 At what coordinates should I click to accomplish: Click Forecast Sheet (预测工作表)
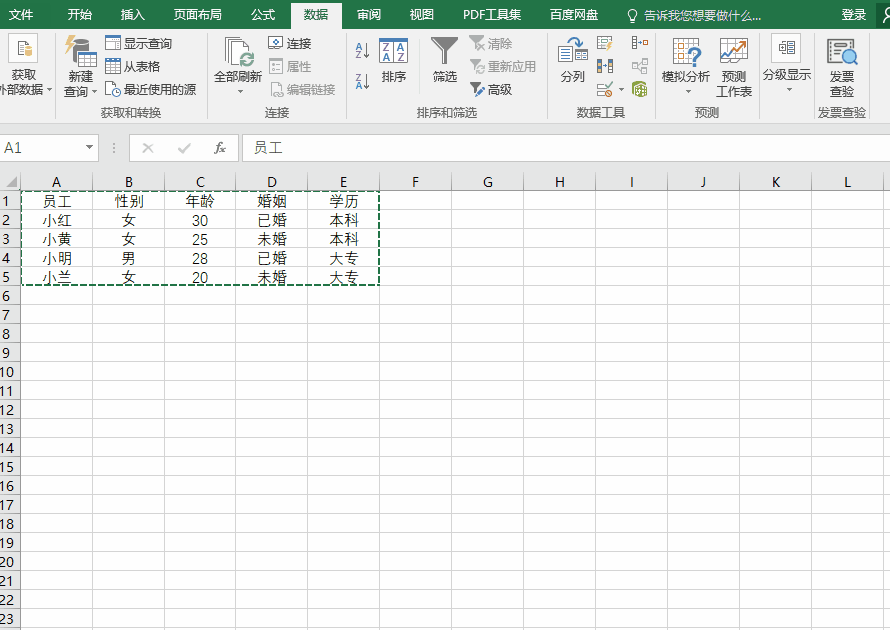pos(733,67)
